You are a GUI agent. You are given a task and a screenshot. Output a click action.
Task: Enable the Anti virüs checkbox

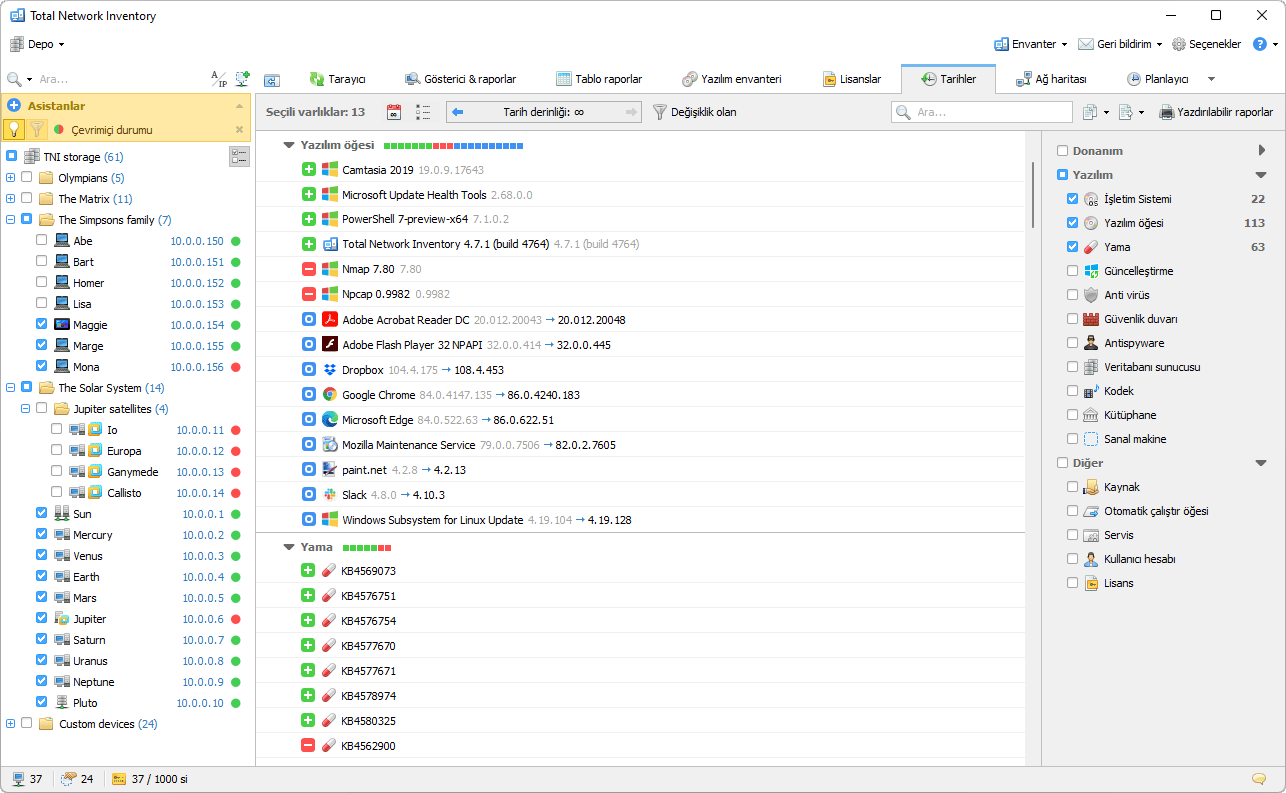pyautogui.click(x=1073, y=295)
